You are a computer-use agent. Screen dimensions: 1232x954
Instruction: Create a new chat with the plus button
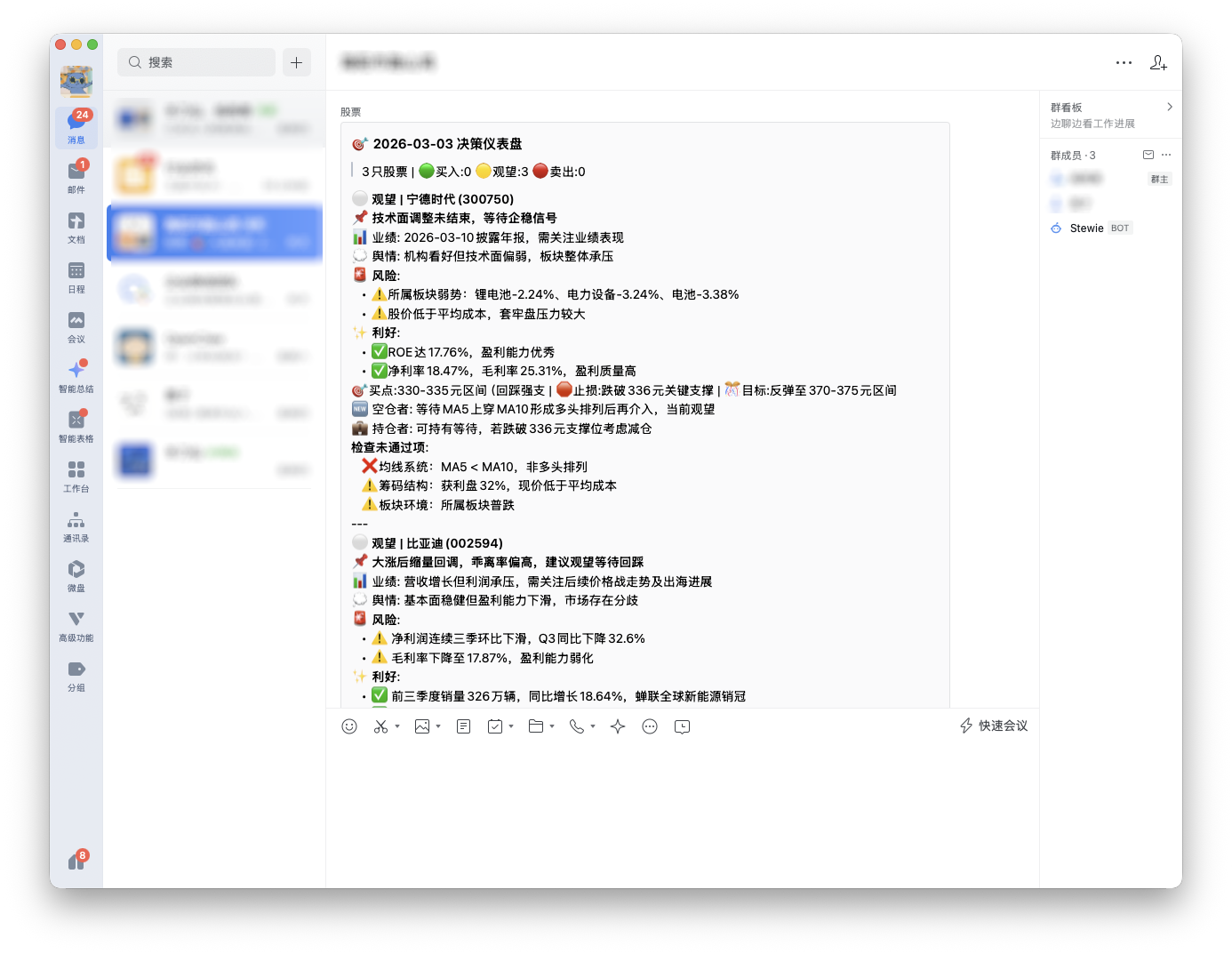click(297, 62)
